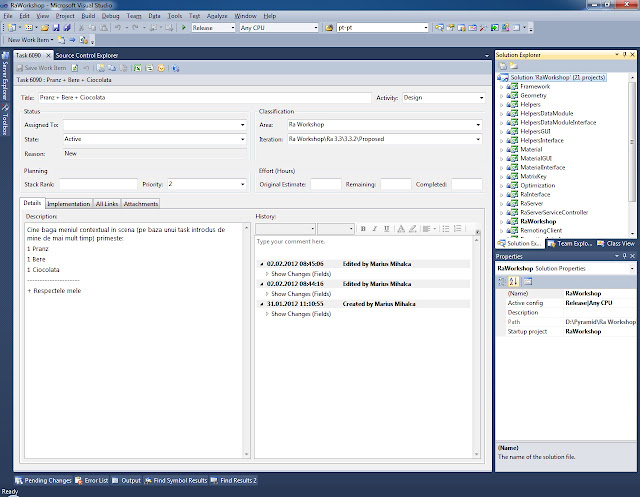
Task: Click the Title input field
Action: [x=205, y=98]
